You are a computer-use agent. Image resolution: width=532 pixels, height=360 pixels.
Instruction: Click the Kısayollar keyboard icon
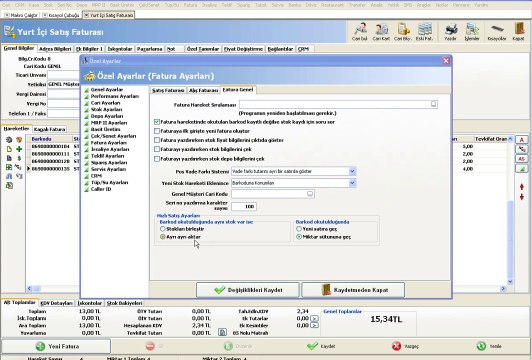point(497,31)
